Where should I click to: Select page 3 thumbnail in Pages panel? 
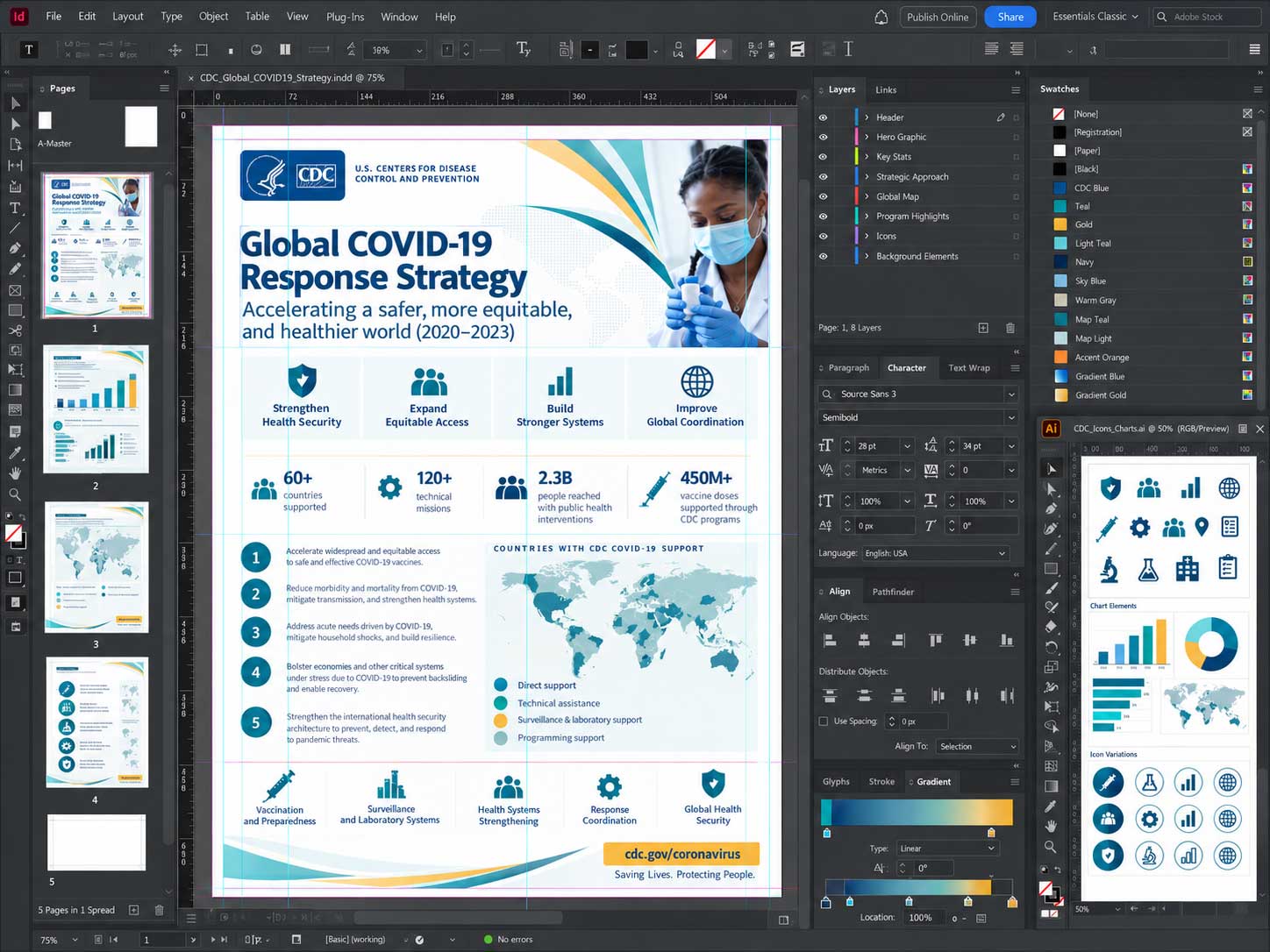pos(96,567)
